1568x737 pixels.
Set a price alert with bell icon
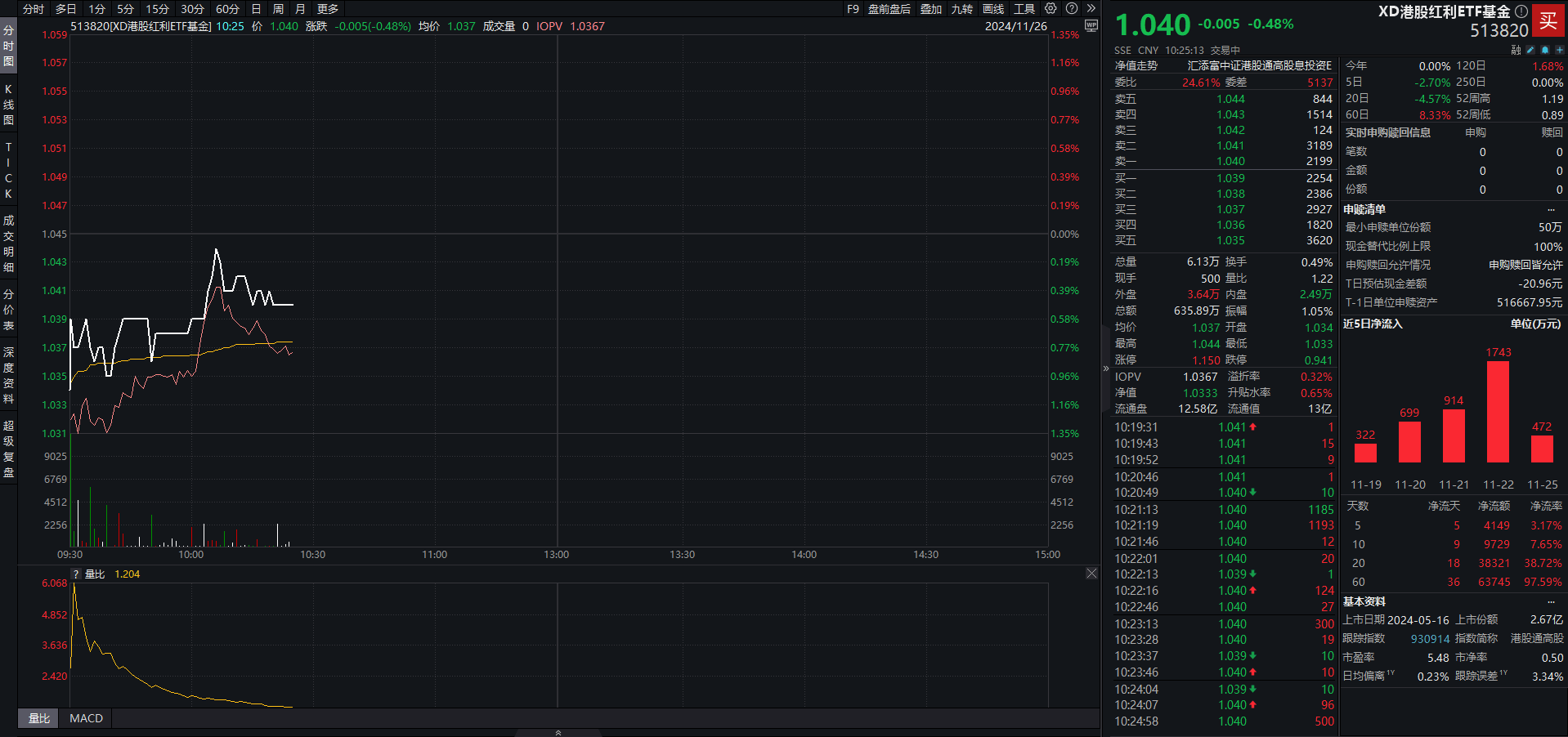pos(1544,50)
